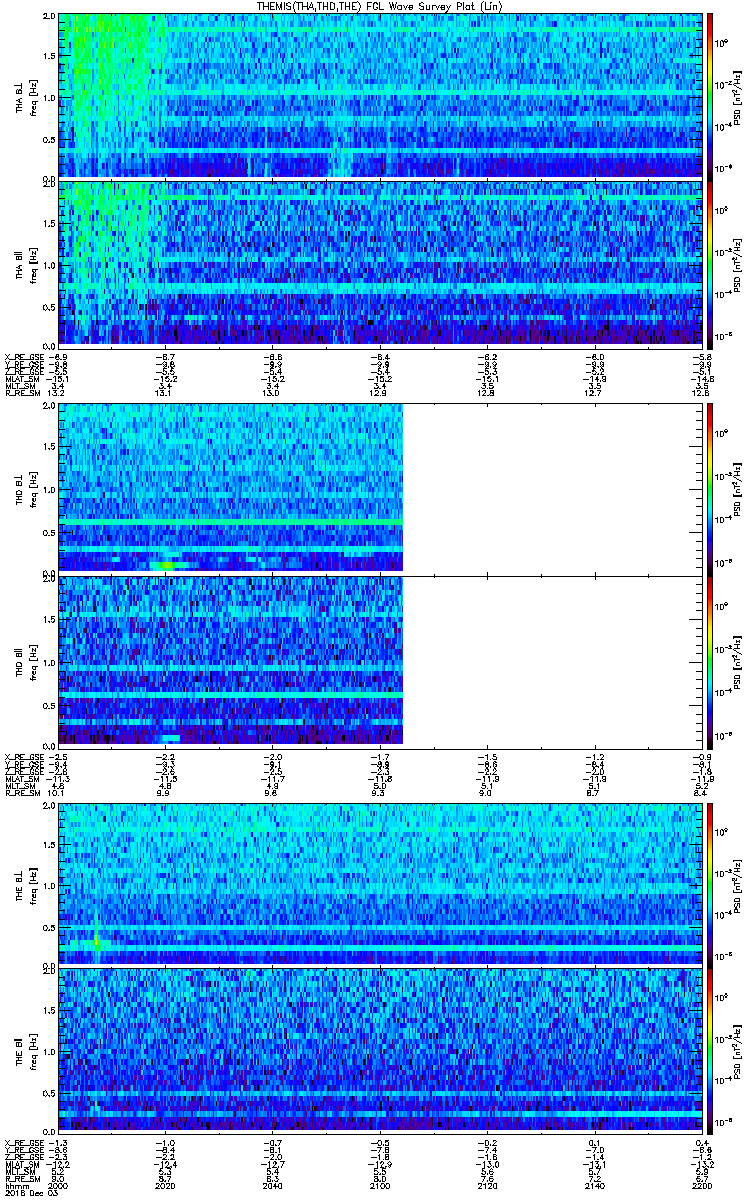Image resolution: width=750 pixels, height=1200 pixels.
Task: Click the THE B∥ PSD color bar
Action: click(709, 1050)
